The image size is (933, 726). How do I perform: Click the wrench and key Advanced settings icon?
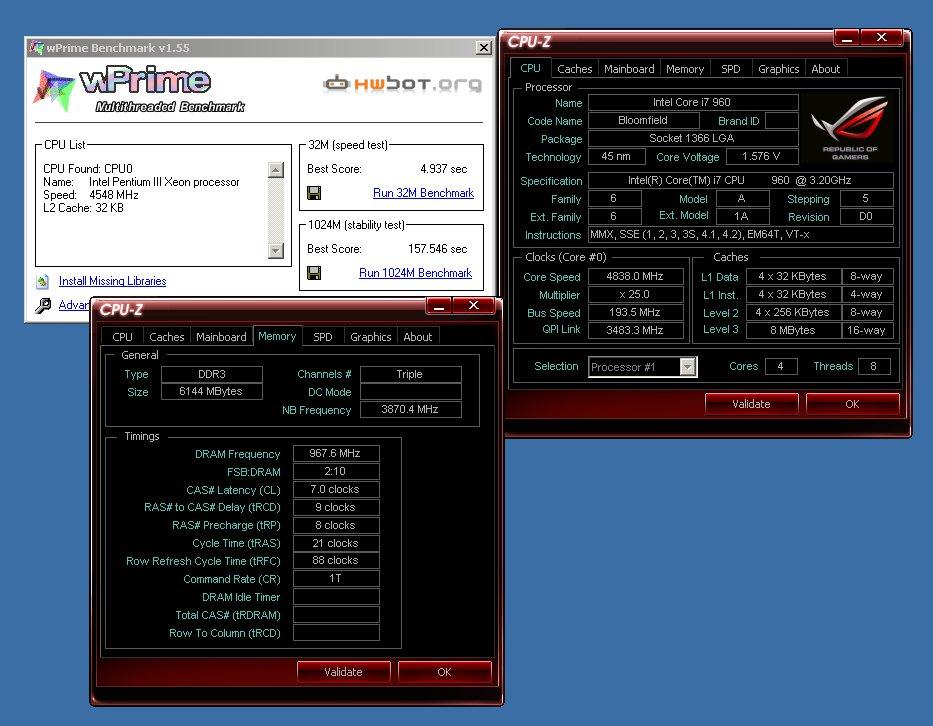[43, 305]
